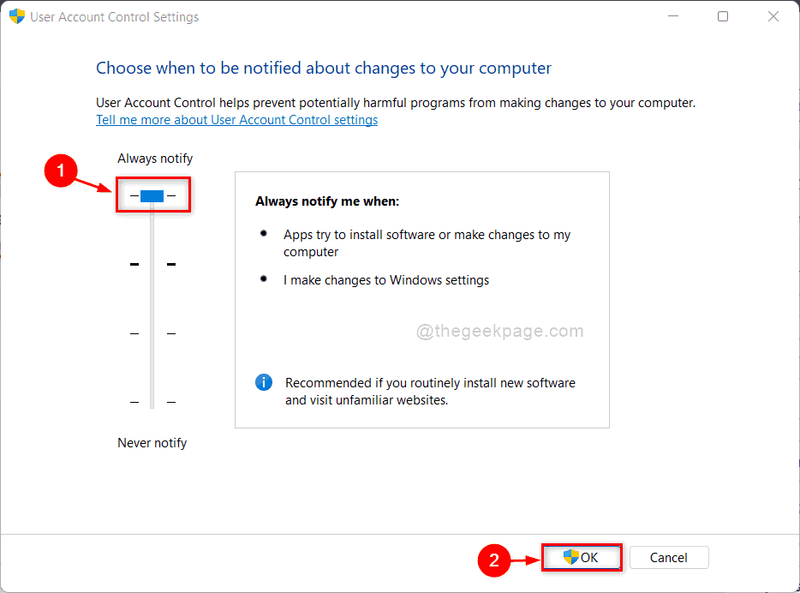Click the Always notify me when heading
Viewport: 800px width, 593px height.
point(327,202)
